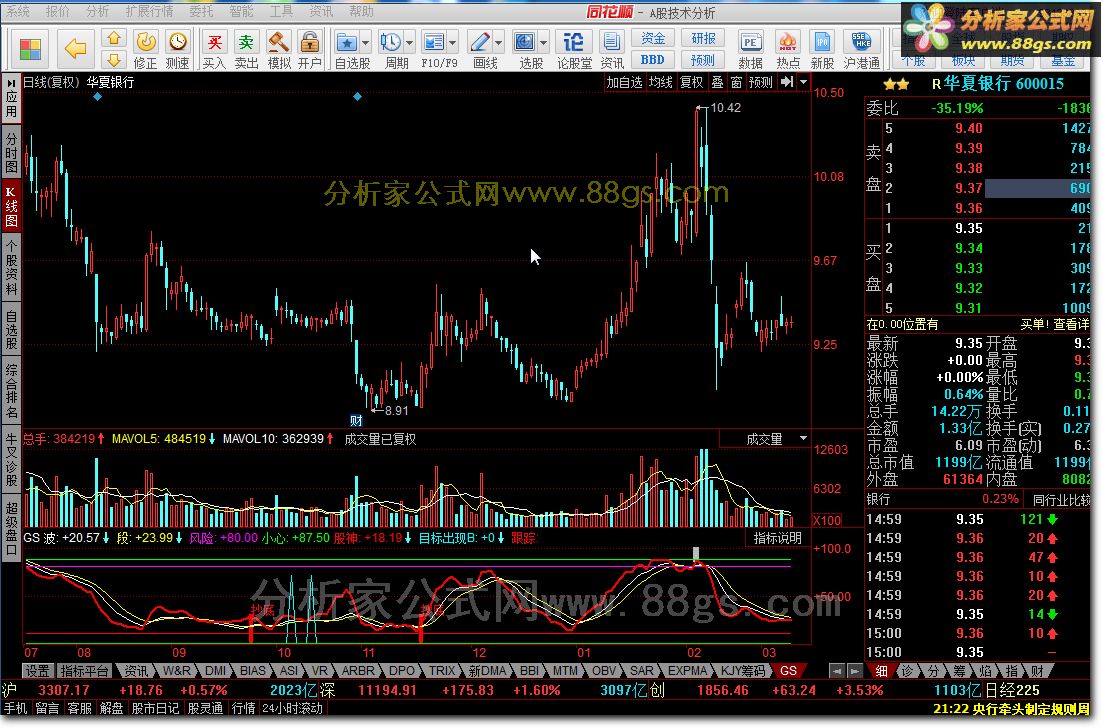Toggle 窗 multi-window chart layout
The image size is (1103, 728).
click(736, 82)
